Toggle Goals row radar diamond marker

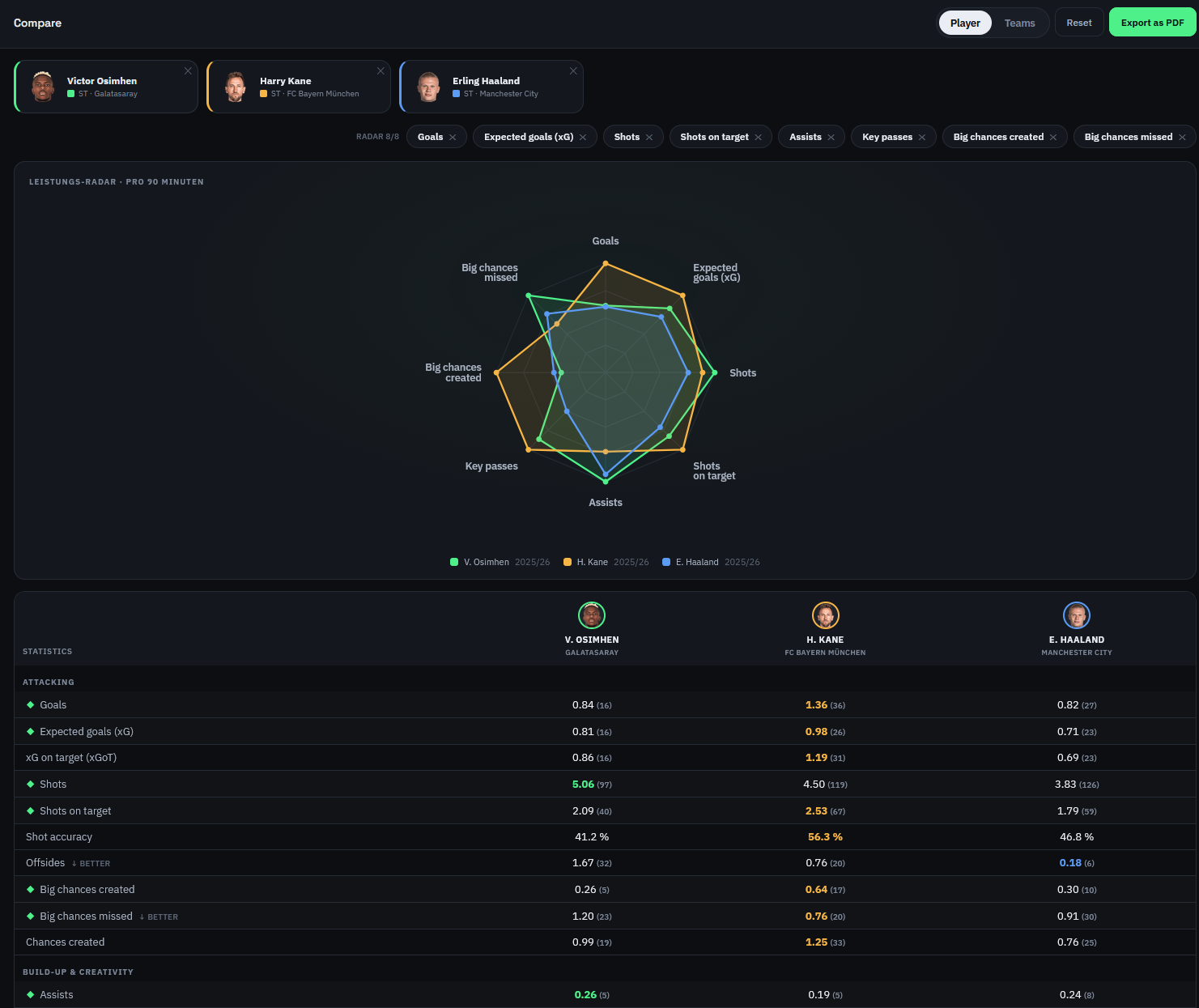(x=31, y=705)
